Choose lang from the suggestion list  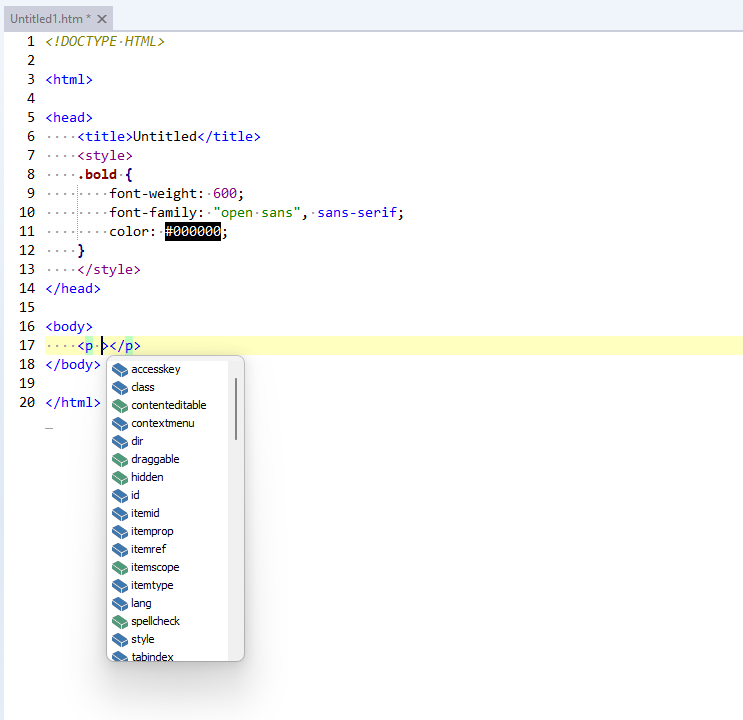(141, 603)
